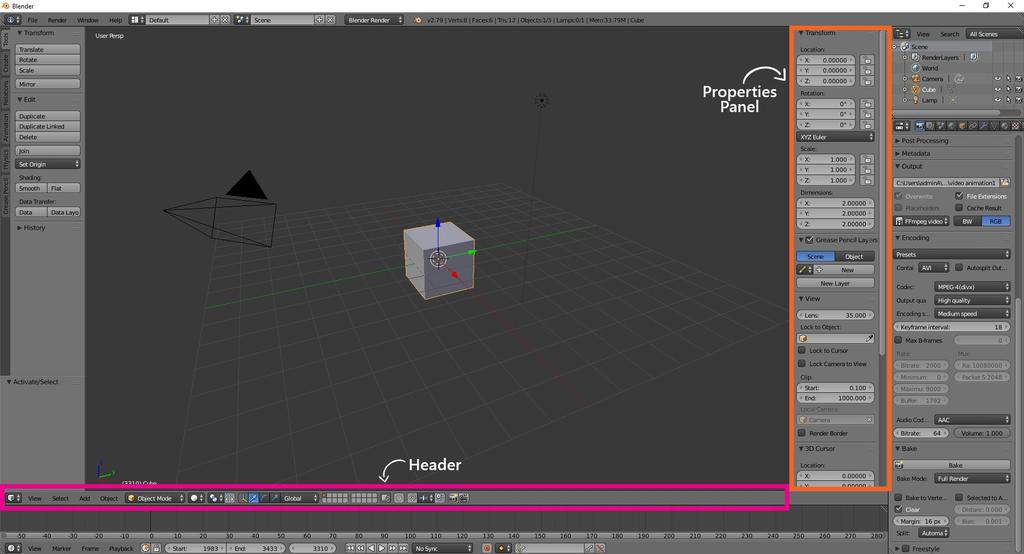Expand the History panel in tool shelf
The image size is (1024, 554).
(31, 228)
